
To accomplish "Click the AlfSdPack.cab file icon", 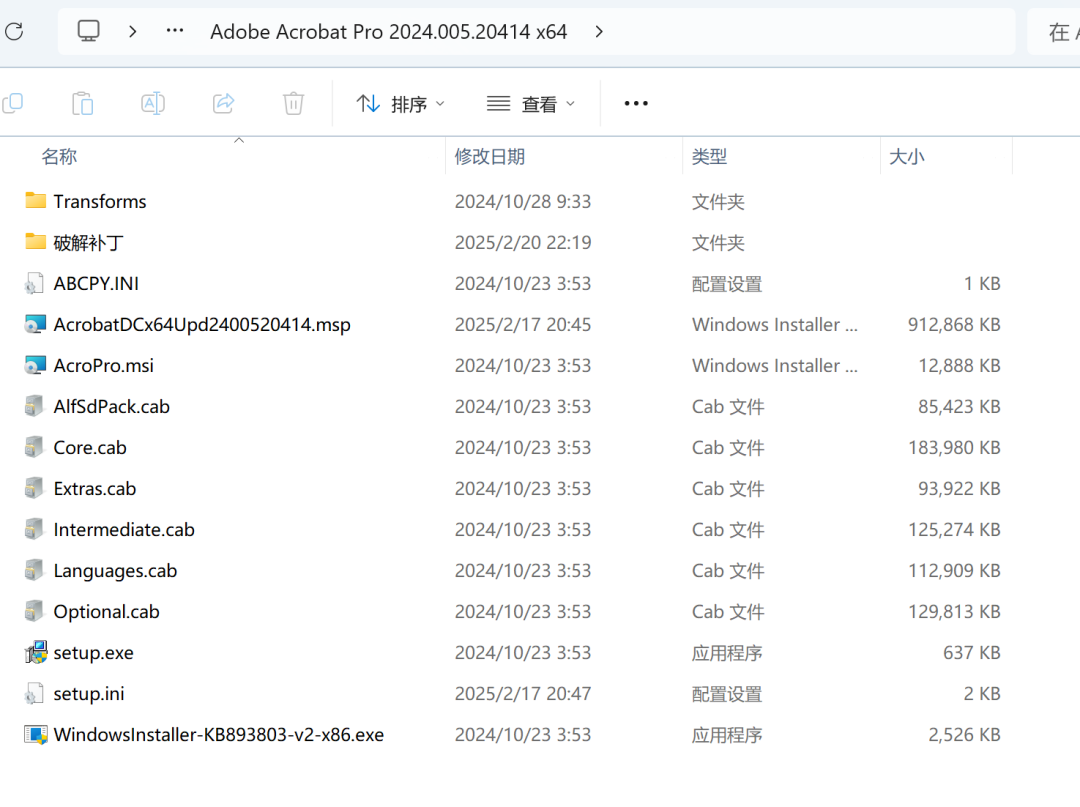I will 34,406.
